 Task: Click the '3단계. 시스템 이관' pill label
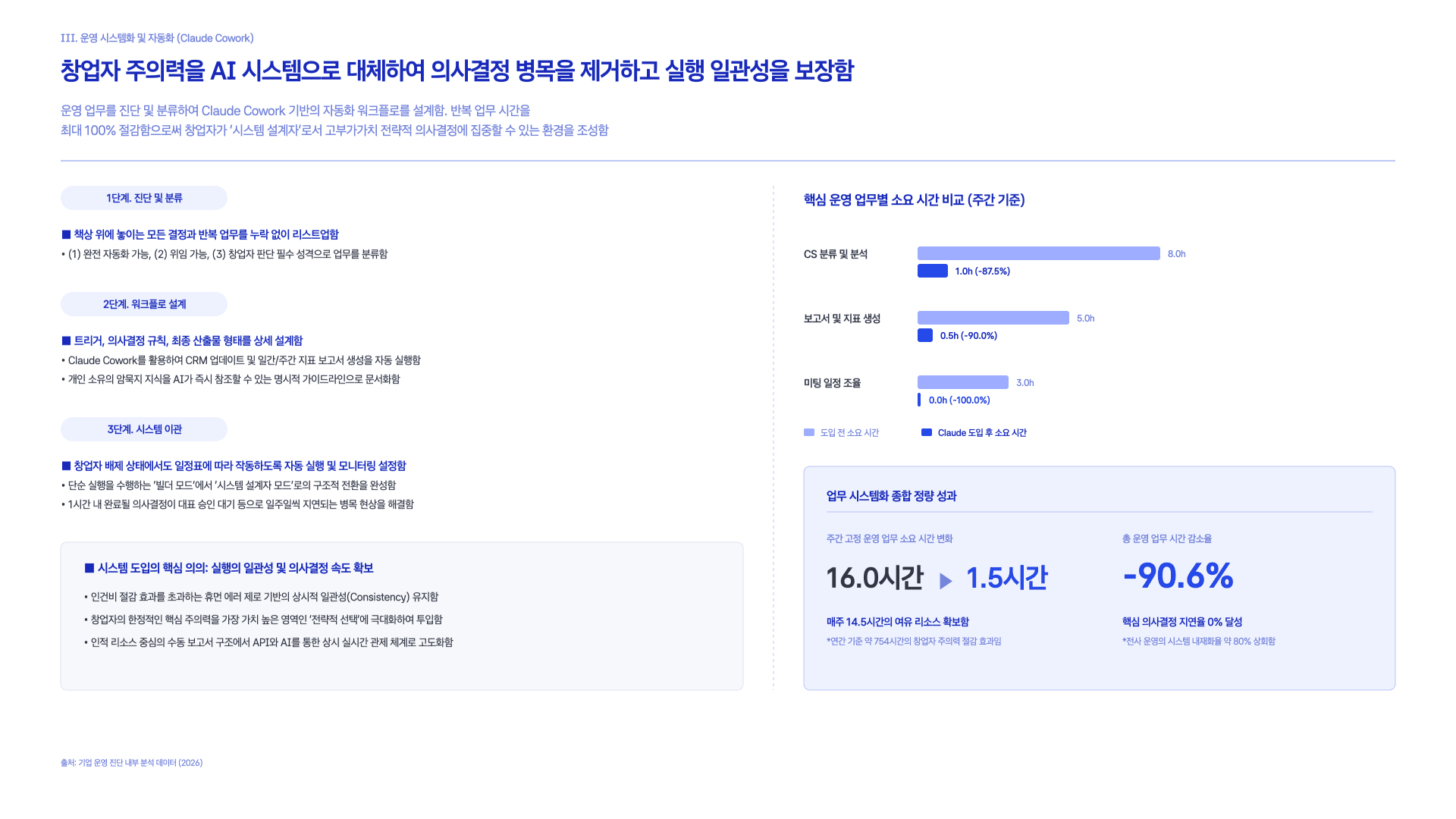[144, 429]
